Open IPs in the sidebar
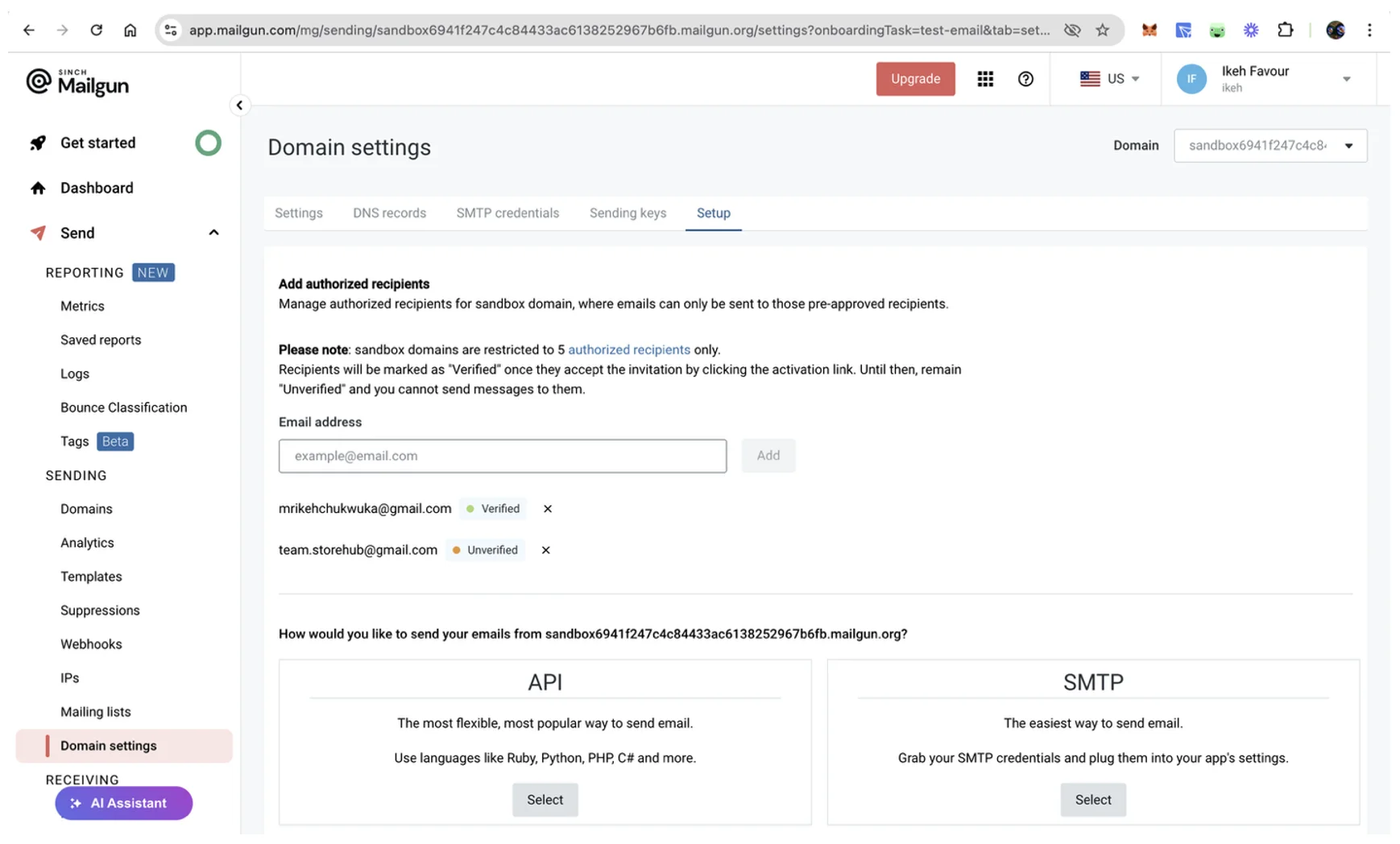Image resolution: width=1400 pixels, height=844 pixels. (69, 678)
